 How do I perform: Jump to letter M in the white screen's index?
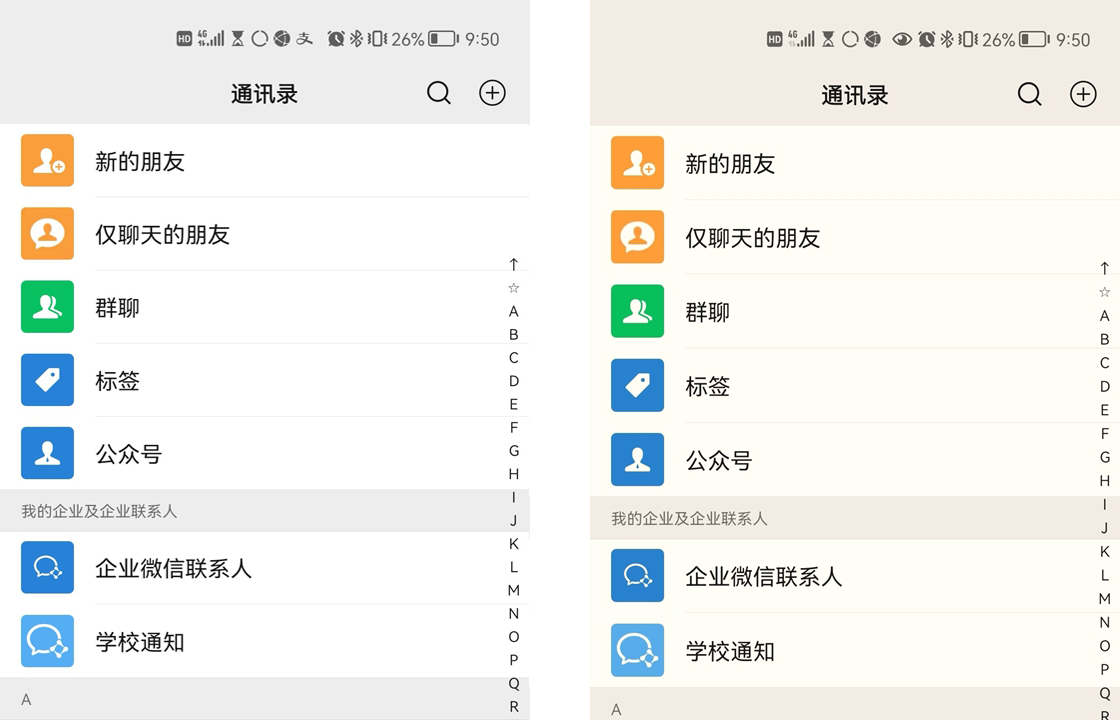[514, 590]
